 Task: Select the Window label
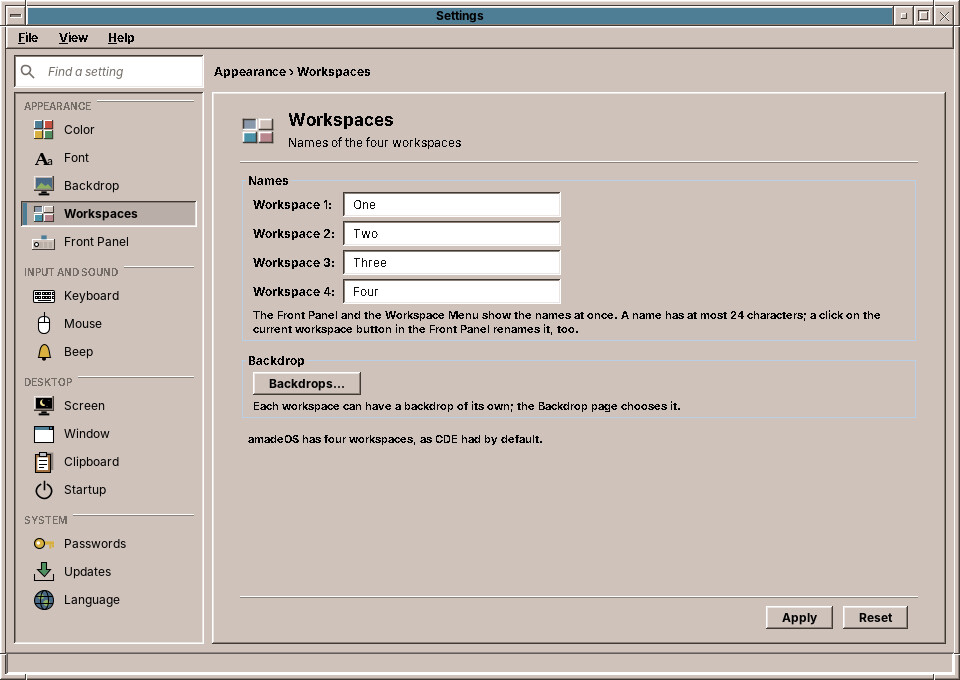pos(86,434)
